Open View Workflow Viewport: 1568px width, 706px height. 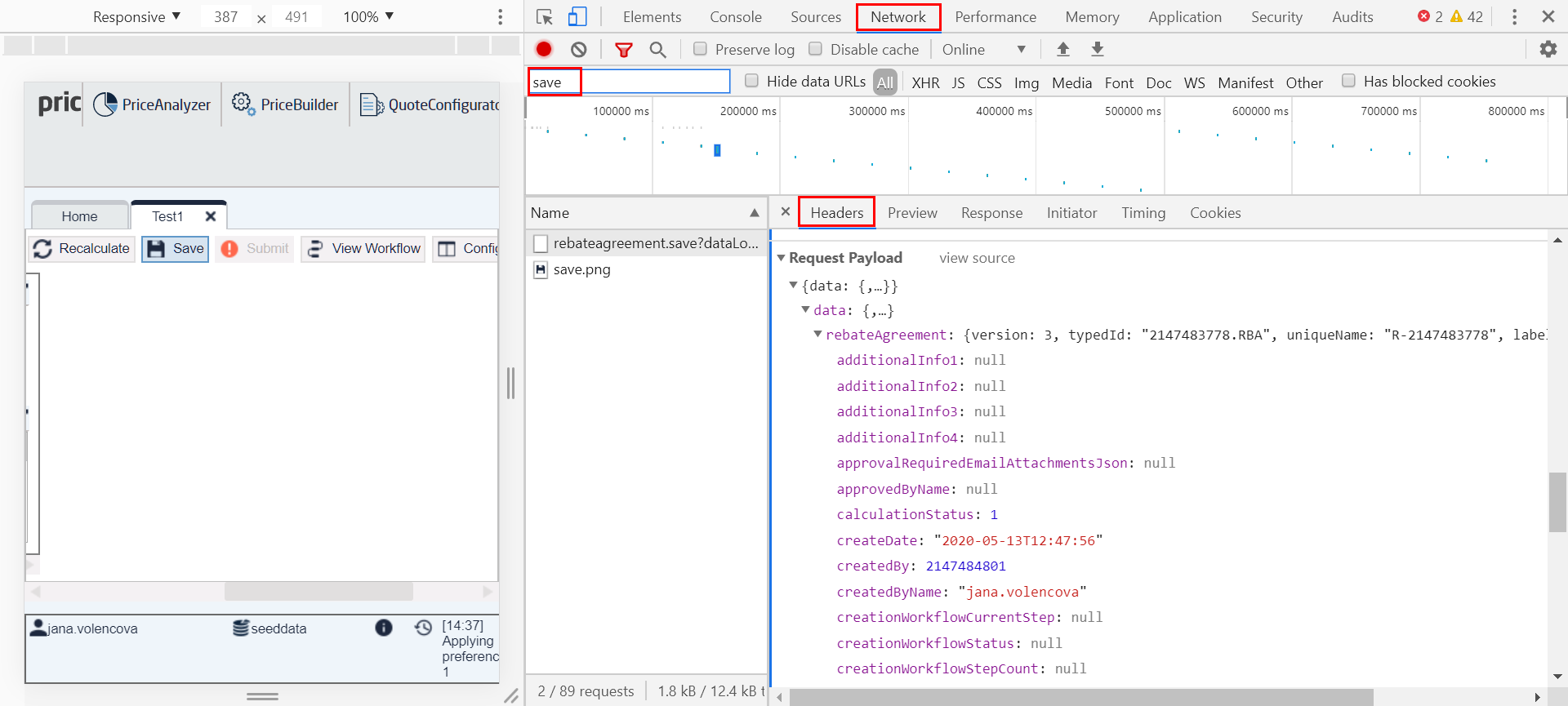coord(363,249)
